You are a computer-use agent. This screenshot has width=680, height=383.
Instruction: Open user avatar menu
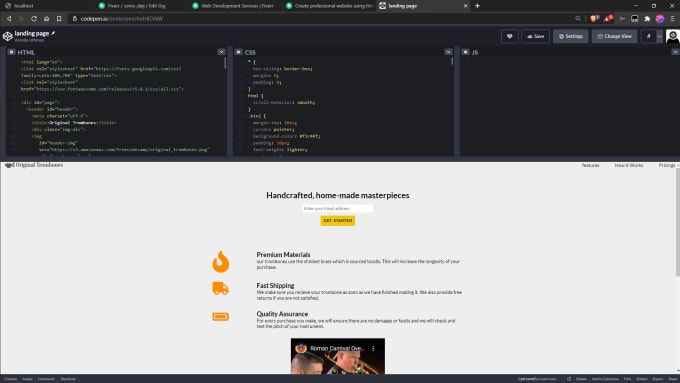pyautogui.click(x=673, y=36)
